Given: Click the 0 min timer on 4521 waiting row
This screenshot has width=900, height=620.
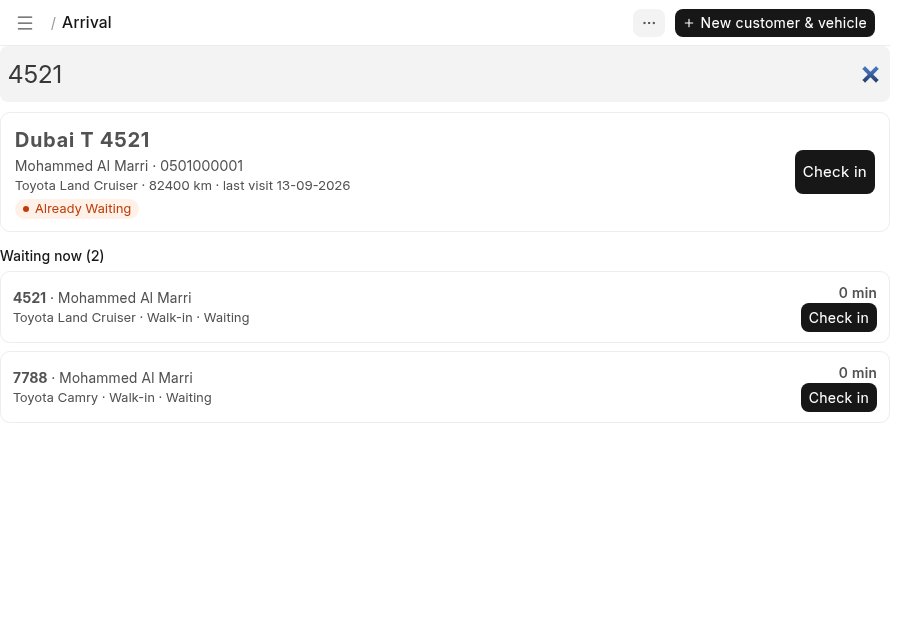Looking at the screenshot, I should tap(858, 293).
